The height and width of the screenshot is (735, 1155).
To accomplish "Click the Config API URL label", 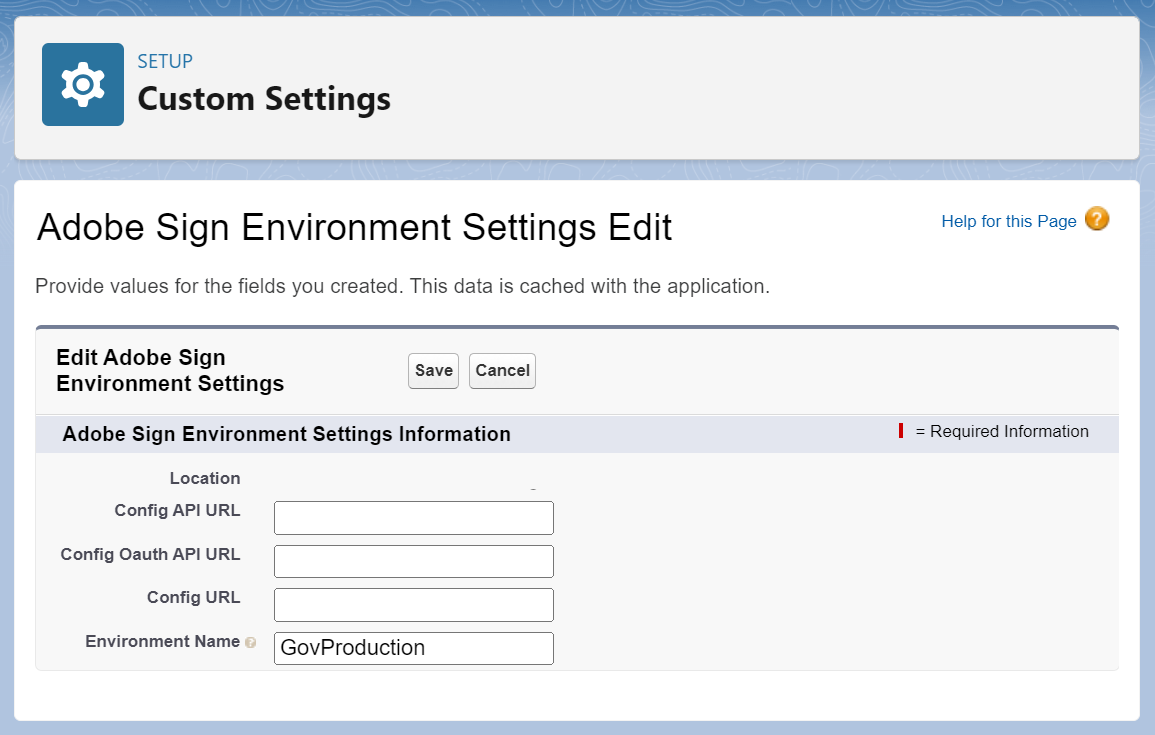I will (x=177, y=510).
